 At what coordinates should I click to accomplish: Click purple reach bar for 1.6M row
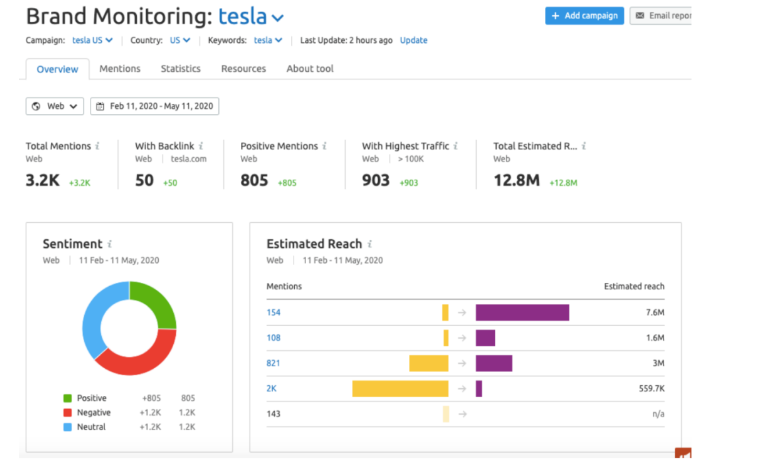click(x=485, y=338)
